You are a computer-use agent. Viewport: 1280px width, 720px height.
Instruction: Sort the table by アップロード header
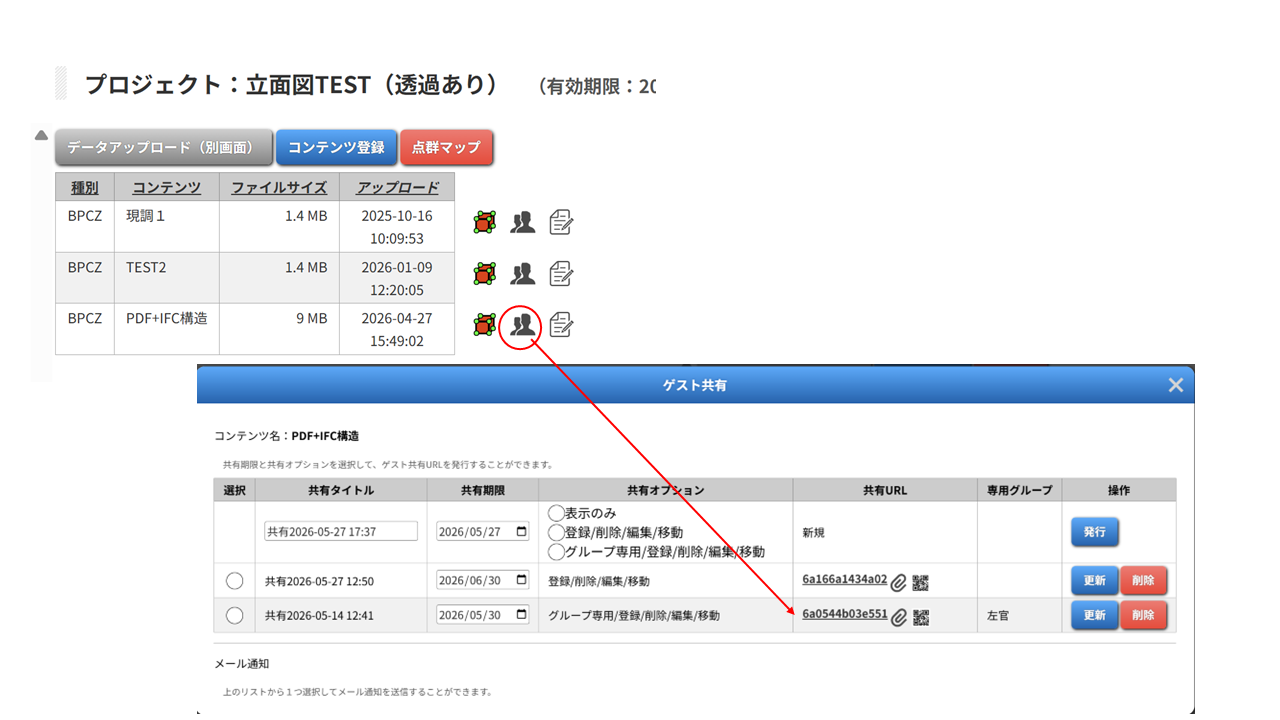click(398, 187)
